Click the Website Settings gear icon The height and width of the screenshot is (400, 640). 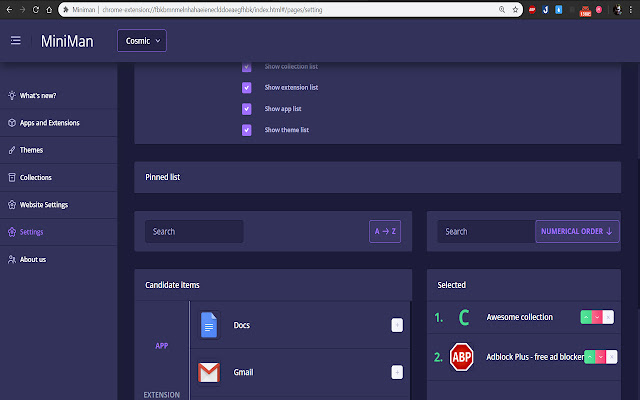pos(12,205)
